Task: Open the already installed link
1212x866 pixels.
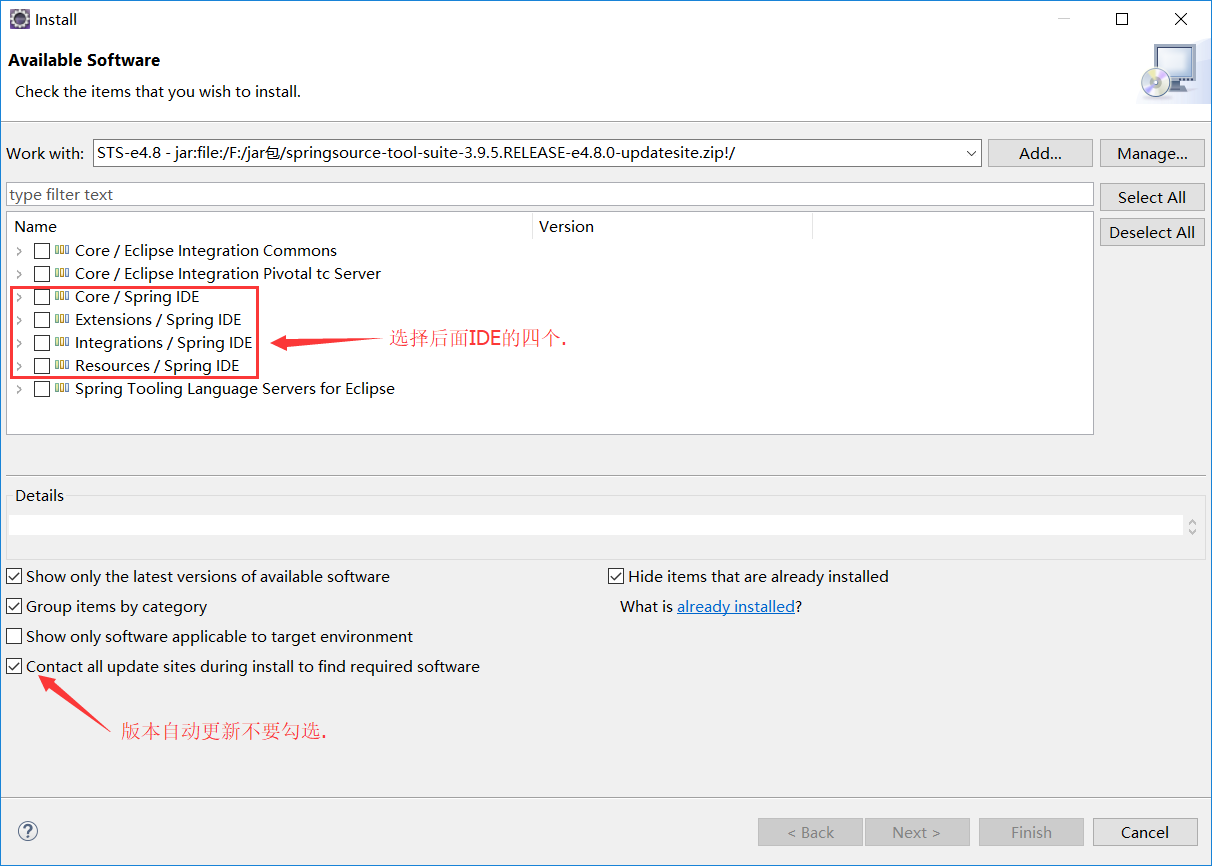Action: pos(736,606)
